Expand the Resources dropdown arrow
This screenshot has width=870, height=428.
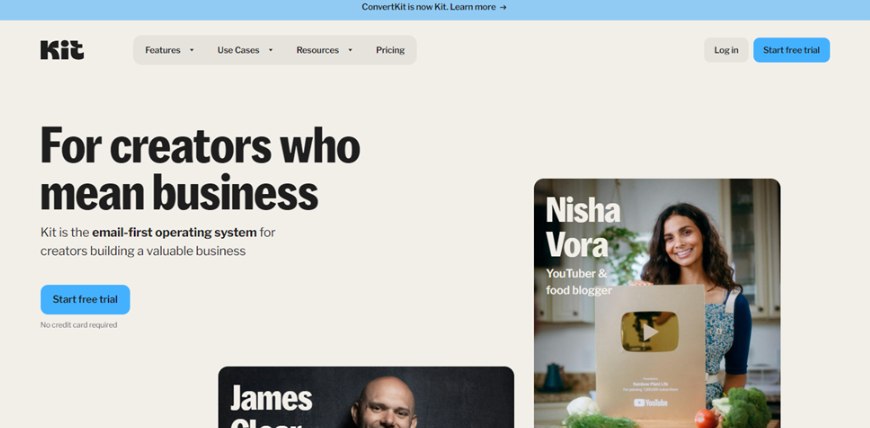coord(350,50)
